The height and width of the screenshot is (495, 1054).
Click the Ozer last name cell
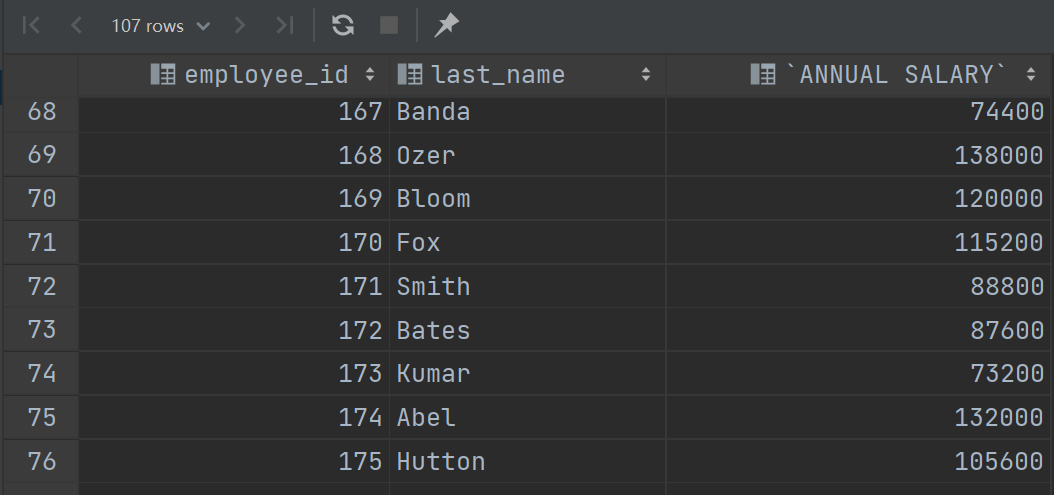coord(528,155)
